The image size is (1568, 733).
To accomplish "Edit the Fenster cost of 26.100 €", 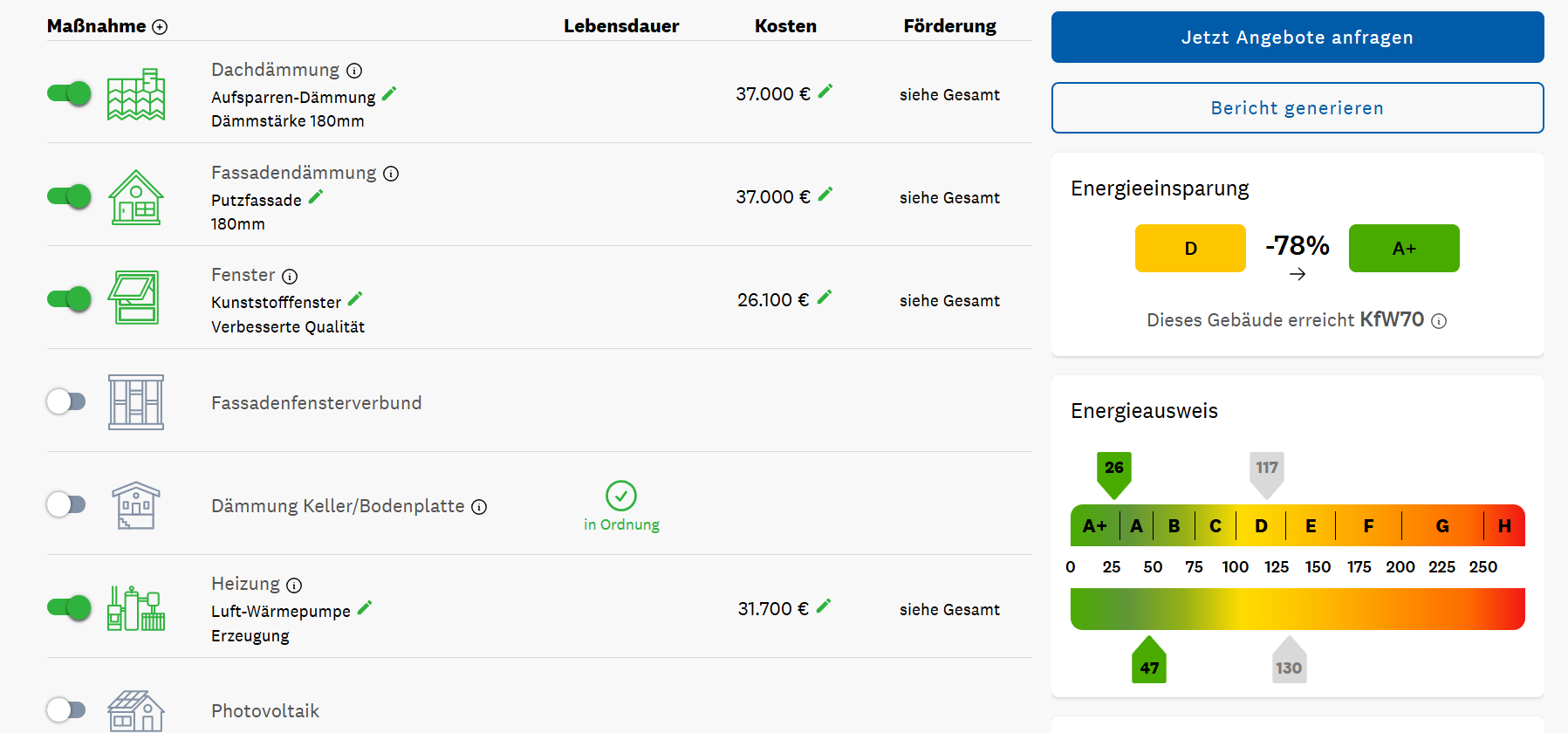I will (x=825, y=297).
